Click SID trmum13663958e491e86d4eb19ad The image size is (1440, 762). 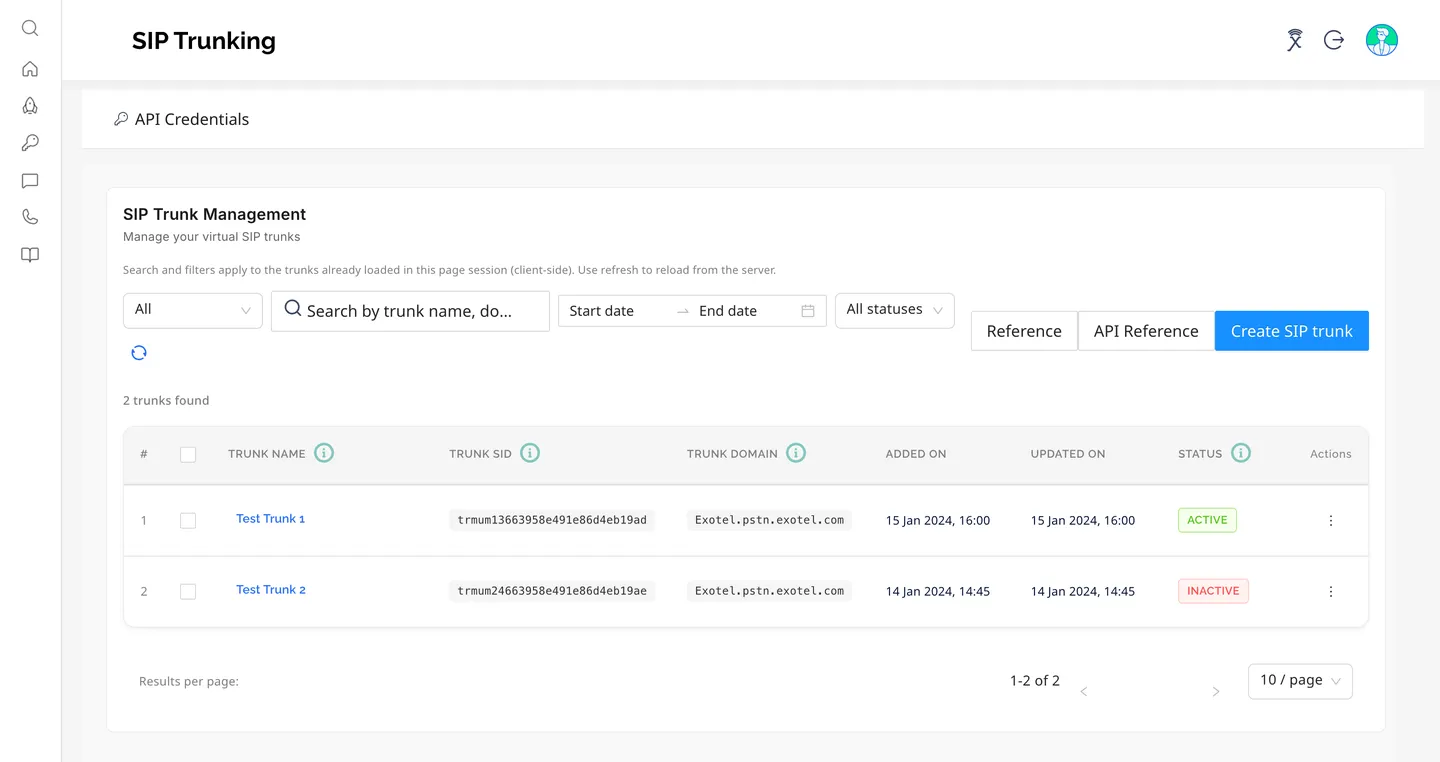(x=552, y=520)
